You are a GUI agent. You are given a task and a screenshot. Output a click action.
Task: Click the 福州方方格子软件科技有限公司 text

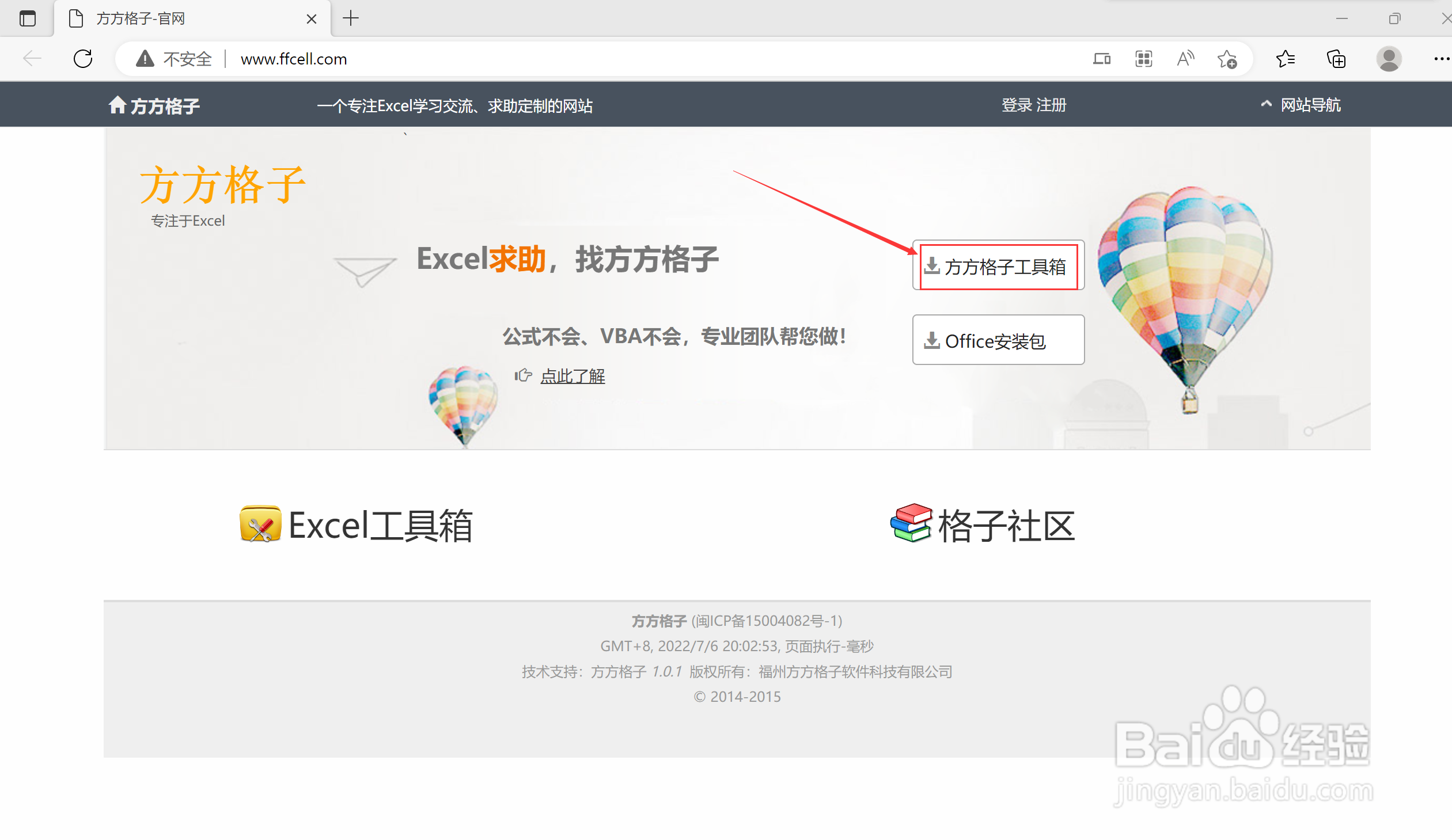click(855, 672)
